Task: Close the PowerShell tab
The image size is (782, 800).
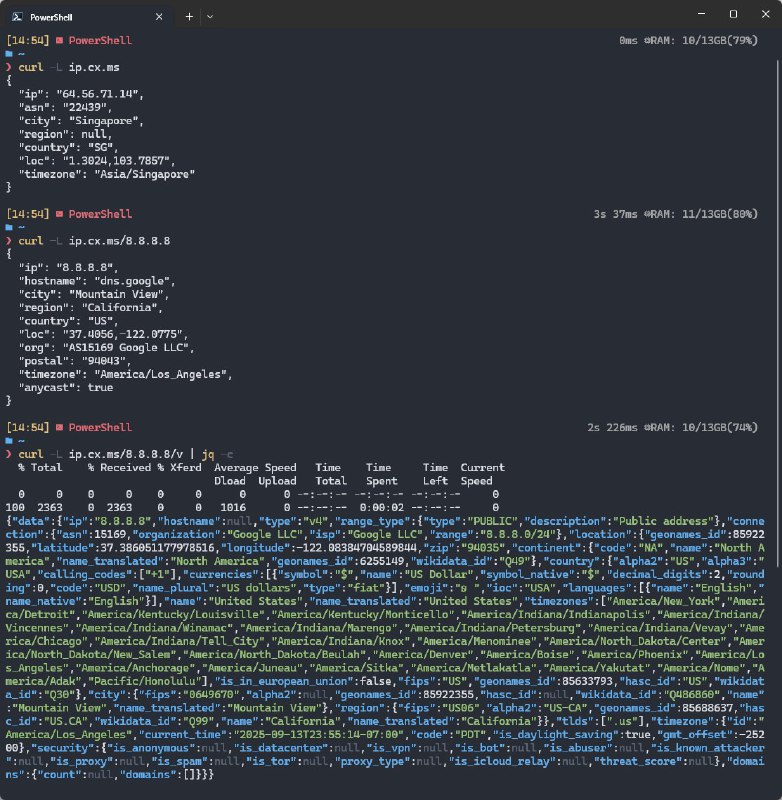Action: pyautogui.click(x=159, y=16)
